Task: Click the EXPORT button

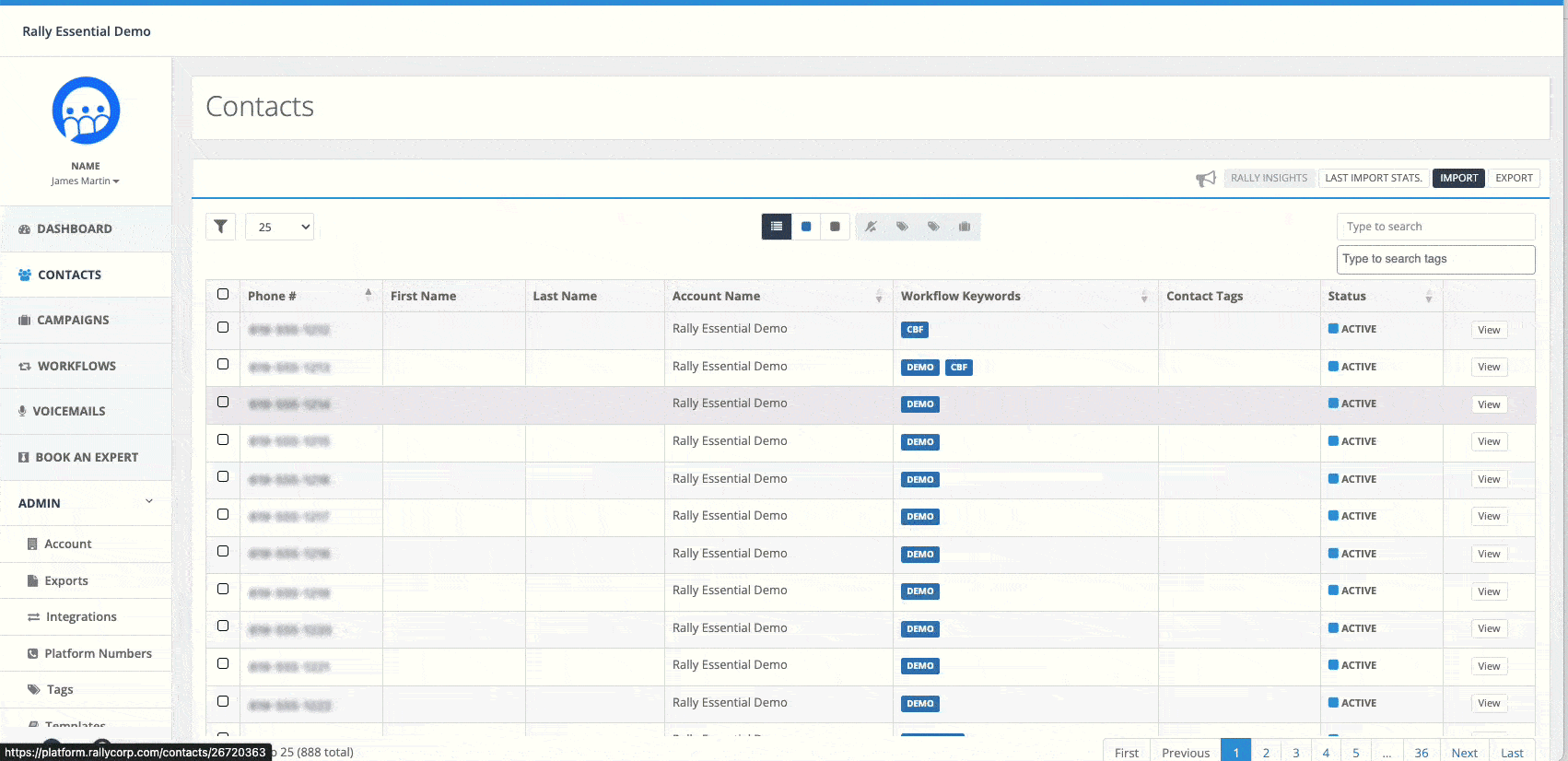Action: 1514,179
